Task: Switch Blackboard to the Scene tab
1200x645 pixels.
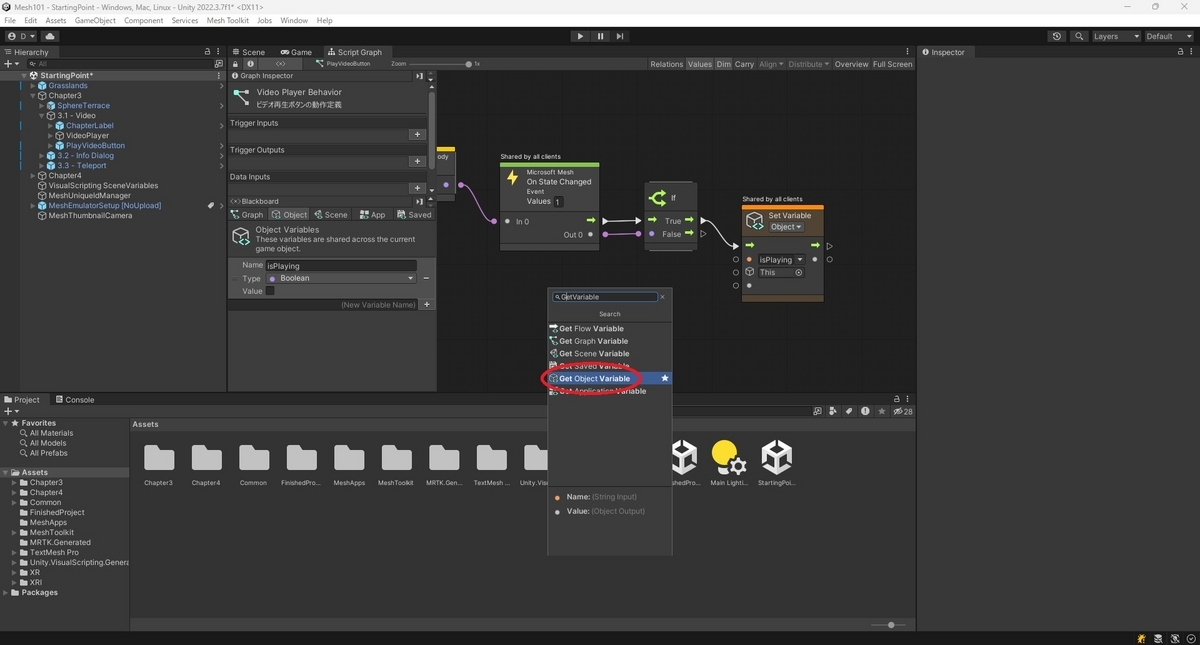Action: click(330, 215)
